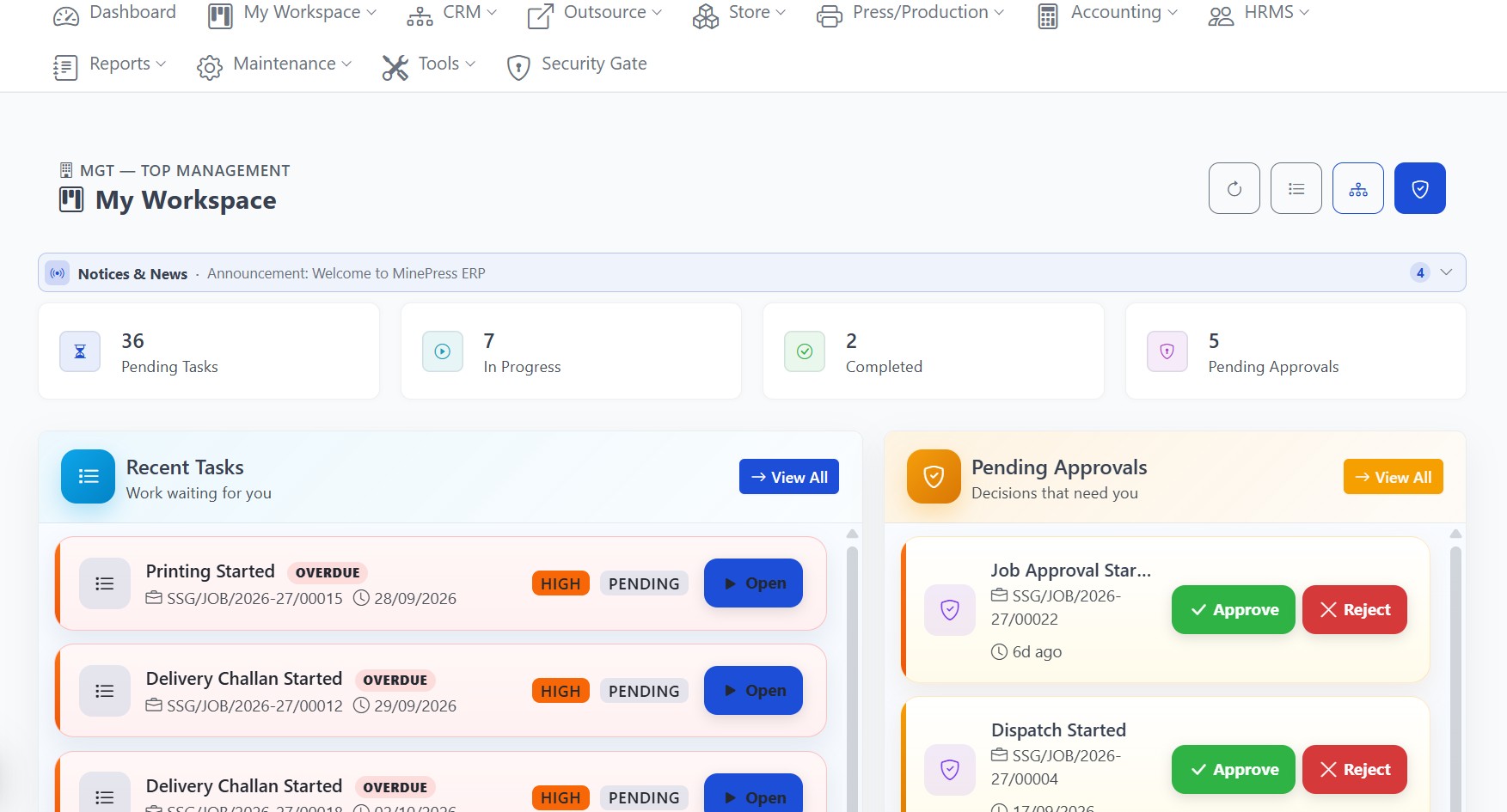Reject the Dispatch Started request

(x=1355, y=770)
